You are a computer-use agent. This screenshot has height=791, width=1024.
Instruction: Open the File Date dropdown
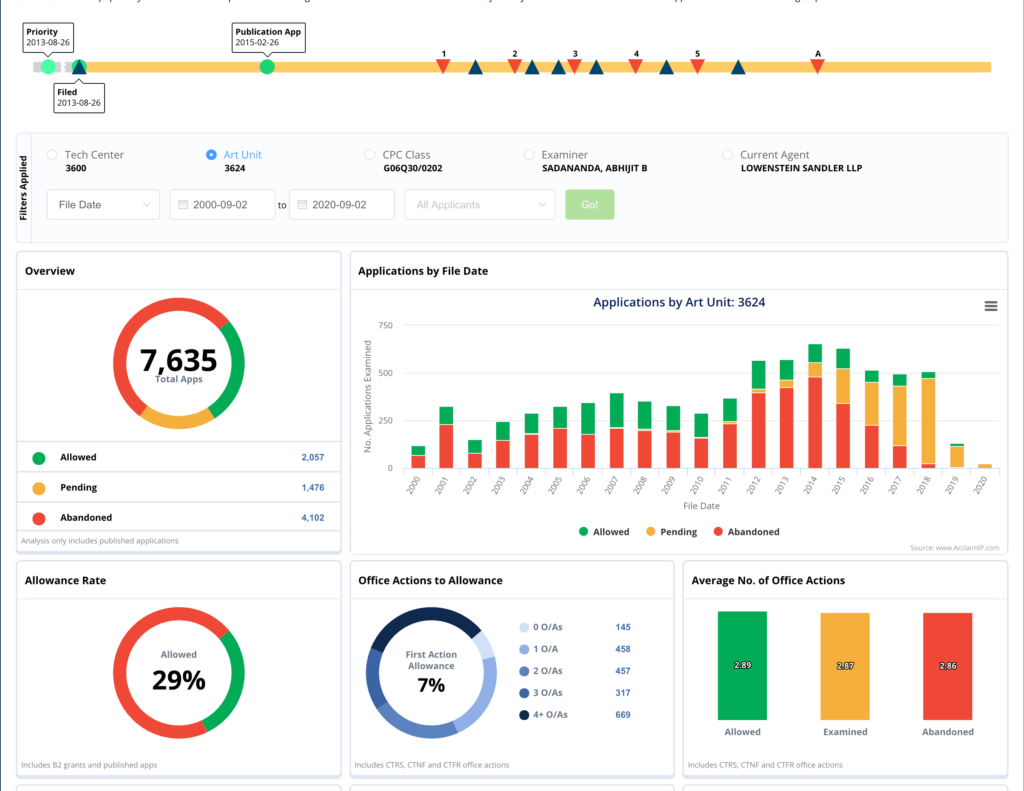(x=103, y=204)
